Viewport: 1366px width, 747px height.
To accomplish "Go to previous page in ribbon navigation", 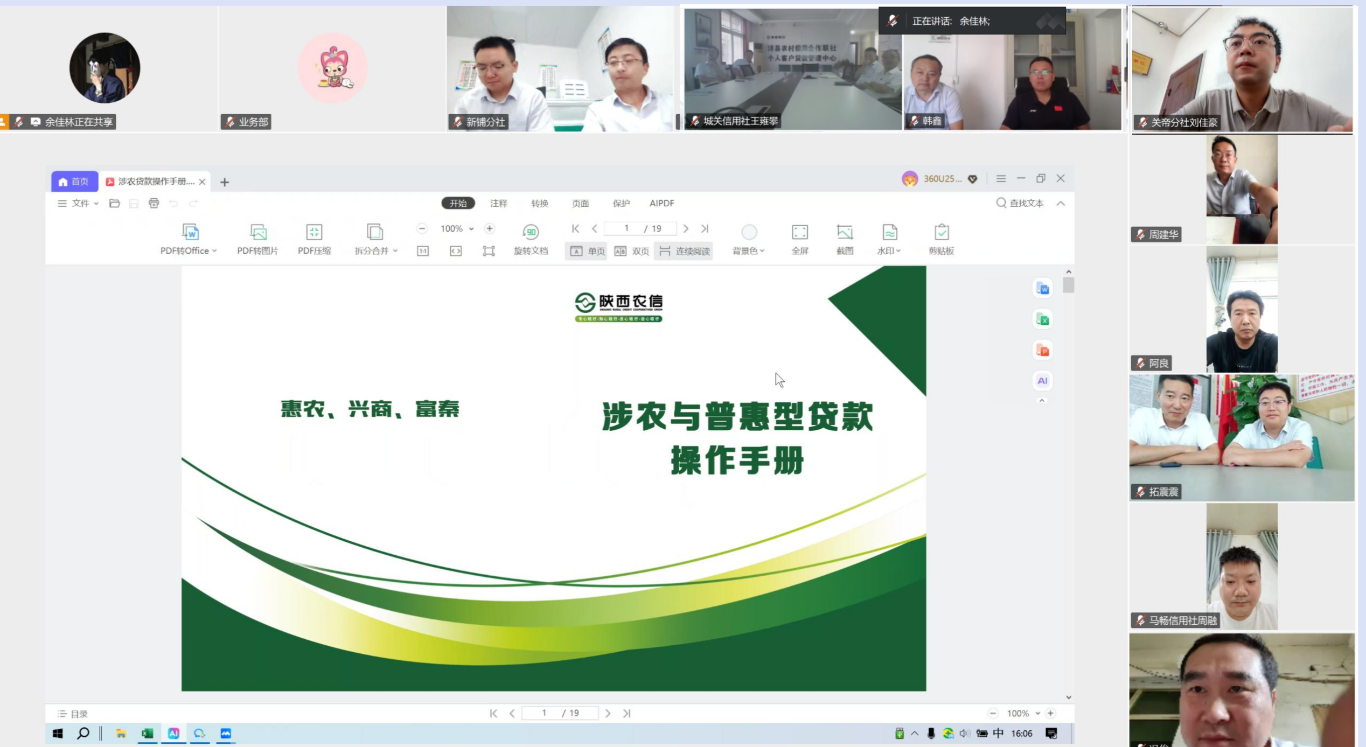I will tap(595, 229).
